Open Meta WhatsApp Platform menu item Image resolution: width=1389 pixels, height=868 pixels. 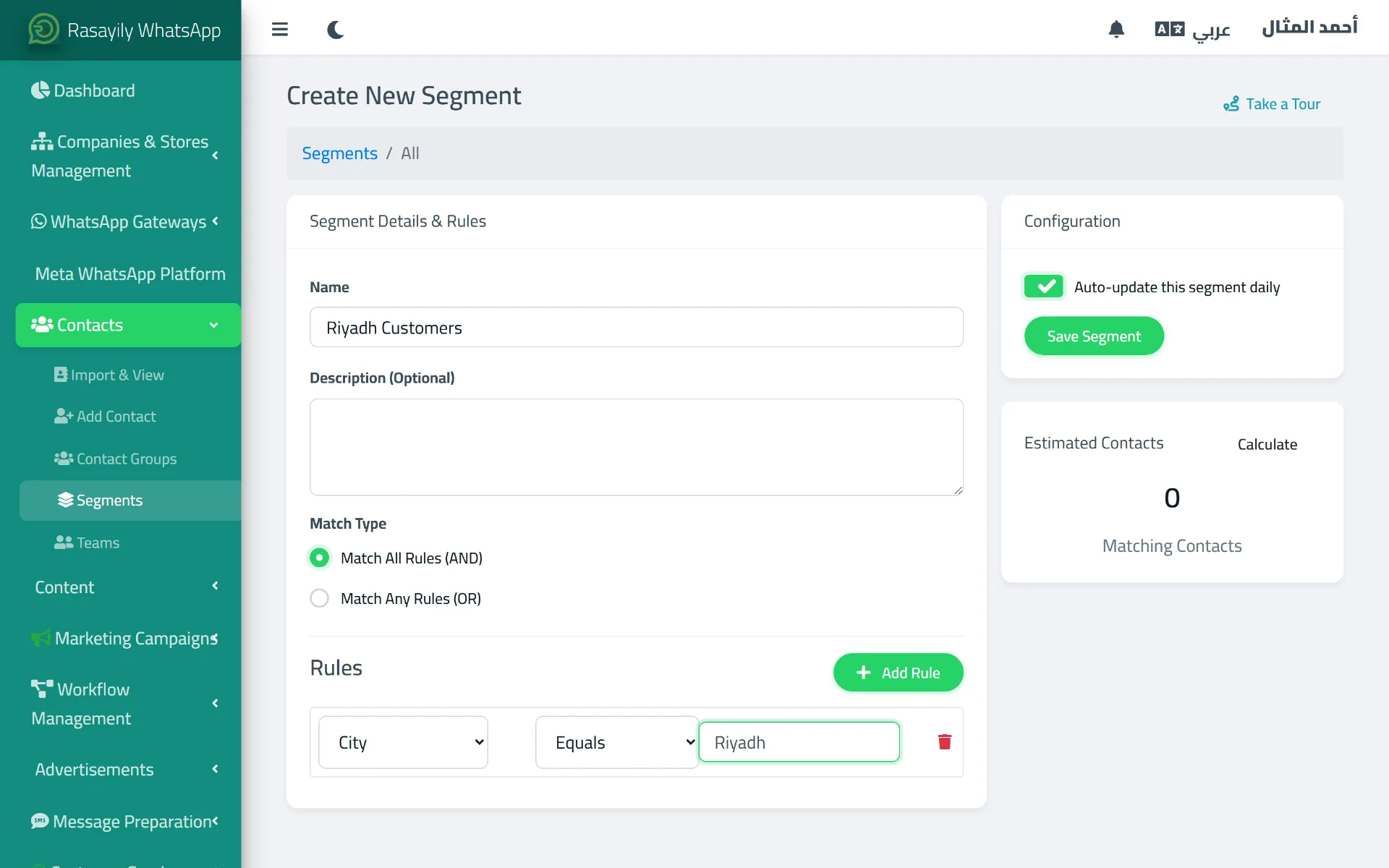128,273
